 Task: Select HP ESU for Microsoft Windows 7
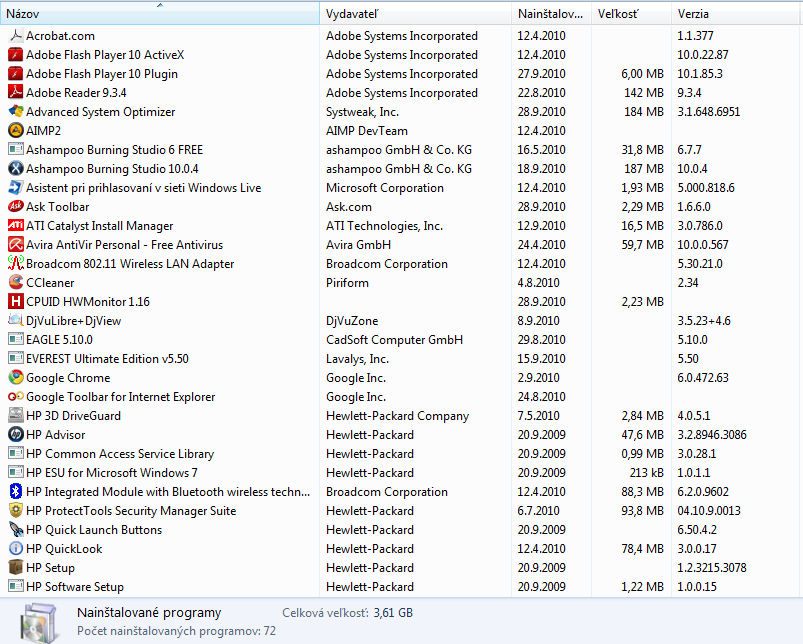click(112, 473)
